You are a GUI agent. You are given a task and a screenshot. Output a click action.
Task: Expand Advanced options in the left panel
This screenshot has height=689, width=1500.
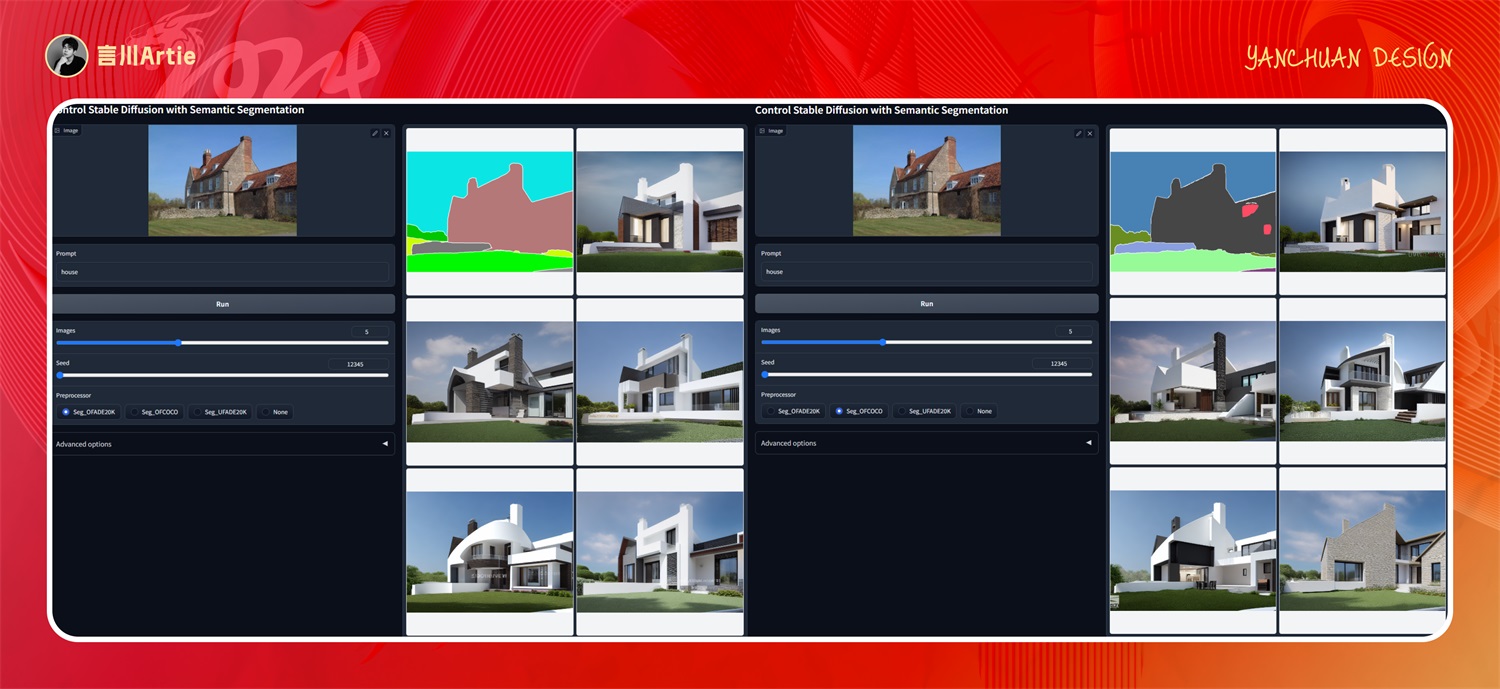pos(223,444)
